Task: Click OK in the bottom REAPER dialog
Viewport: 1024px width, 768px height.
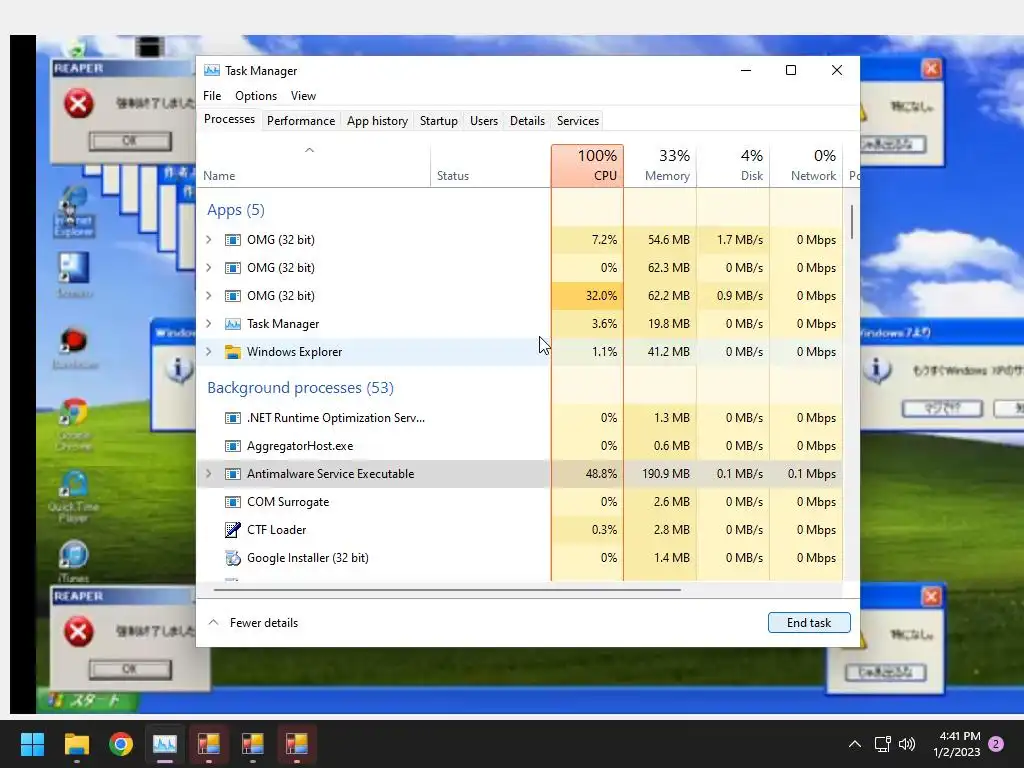Action: [x=130, y=669]
